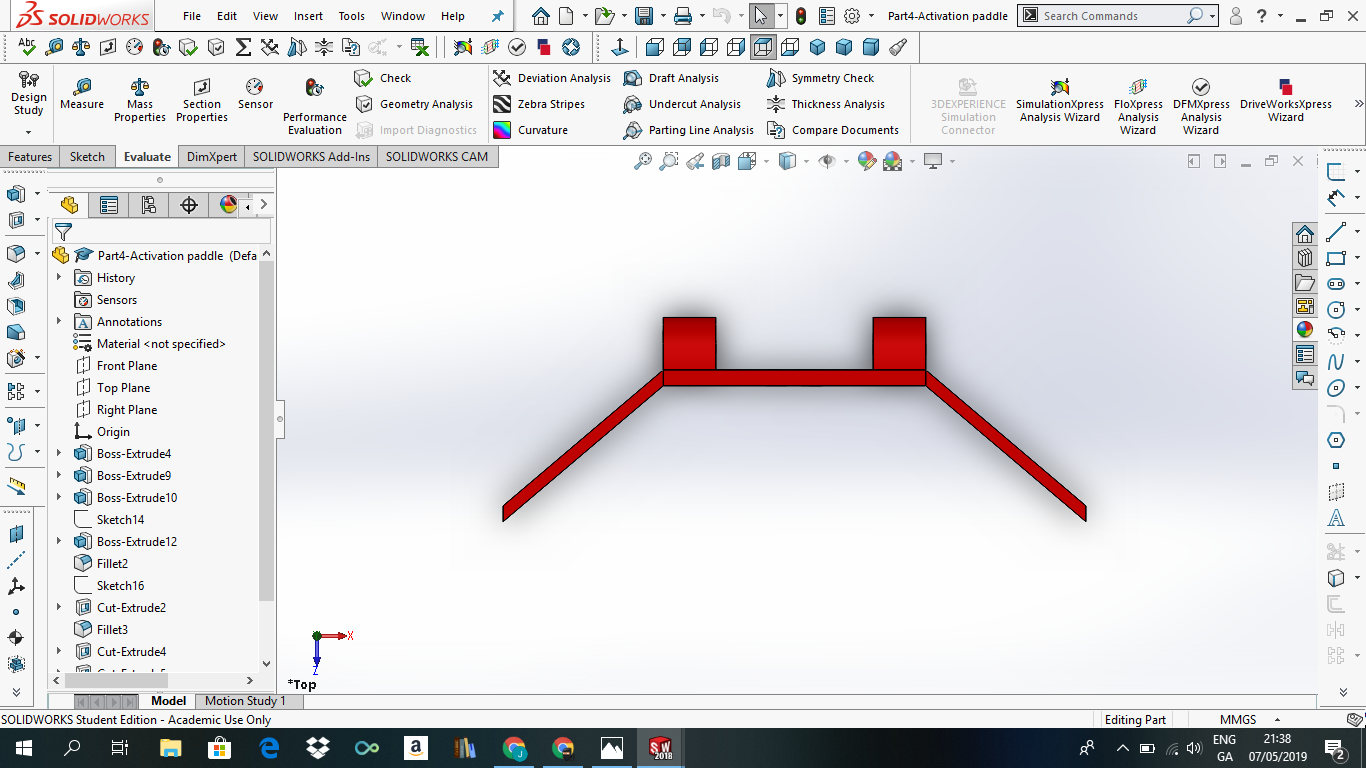
Task: Toggle Zebra Stripes display
Action: coord(540,104)
